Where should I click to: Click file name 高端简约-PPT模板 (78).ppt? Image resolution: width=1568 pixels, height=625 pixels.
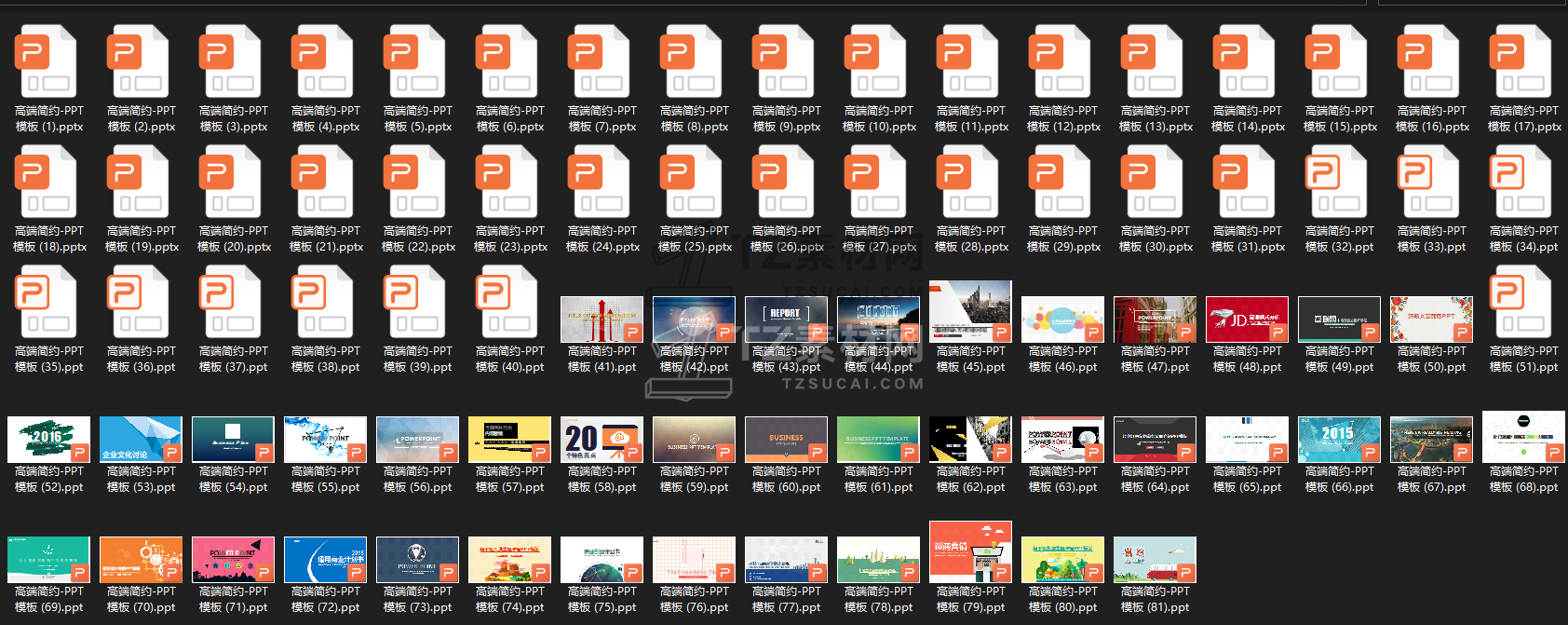878,599
